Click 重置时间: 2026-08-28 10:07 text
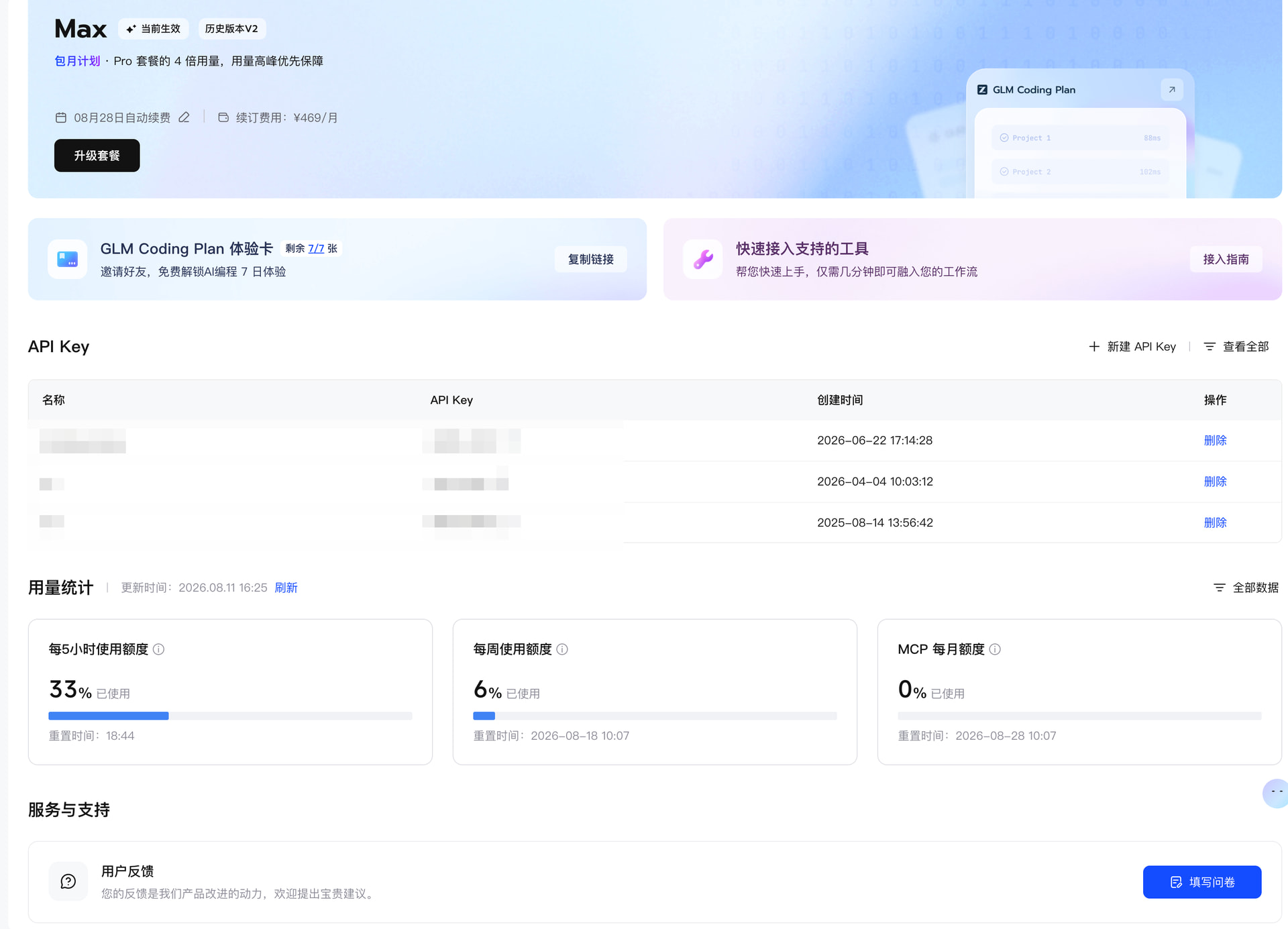 tap(977, 736)
